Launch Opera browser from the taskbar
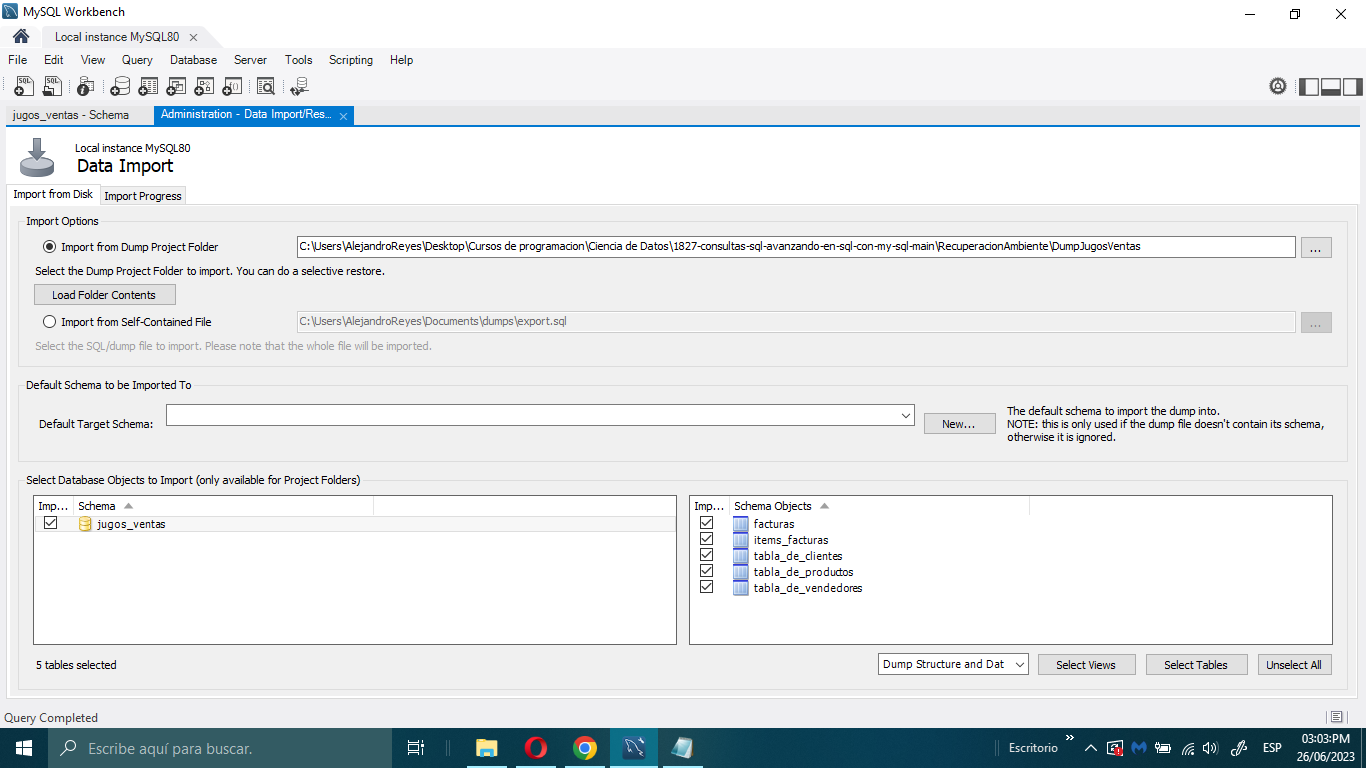 (536, 748)
